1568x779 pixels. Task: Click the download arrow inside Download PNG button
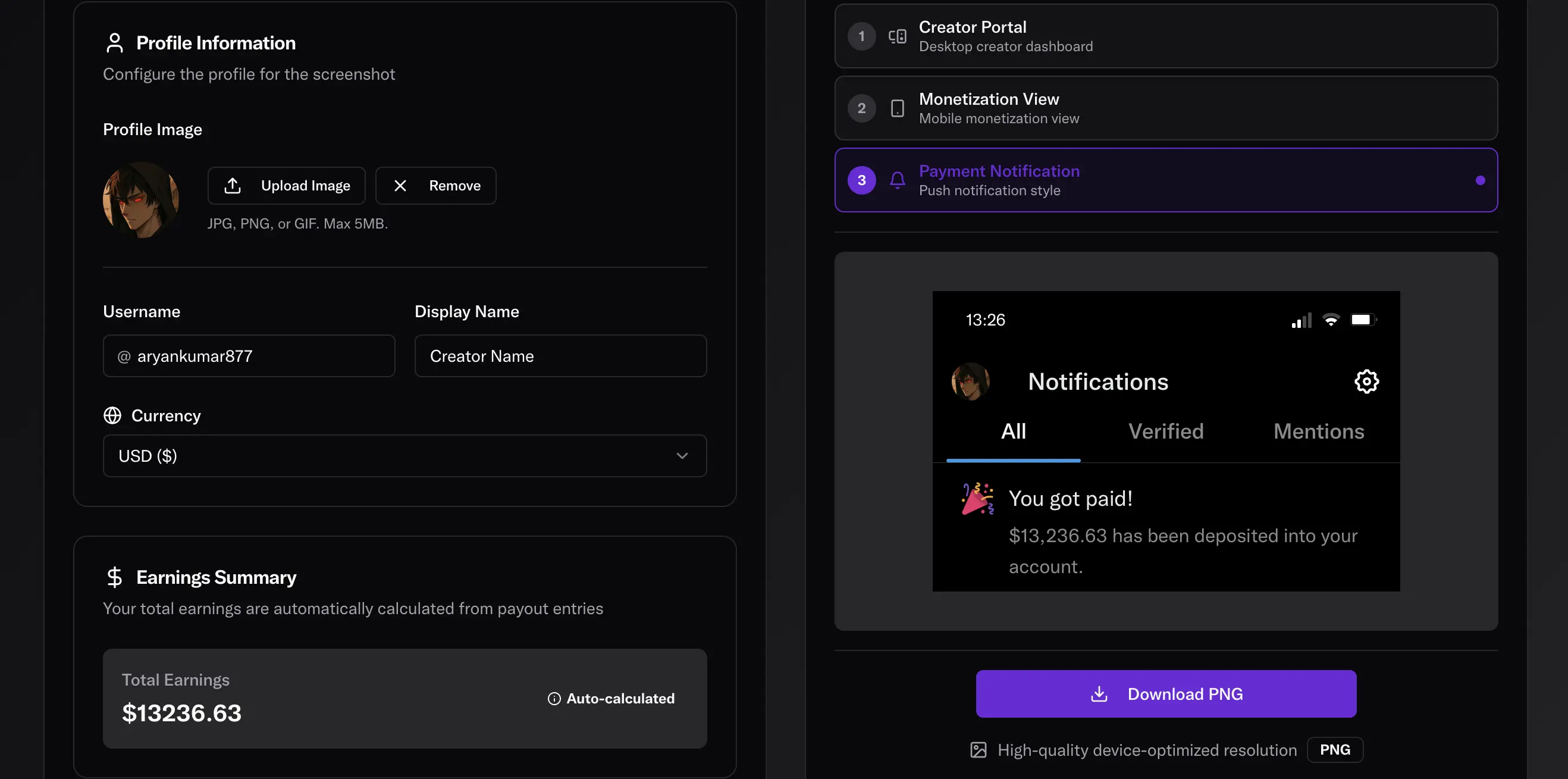[1100, 694]
